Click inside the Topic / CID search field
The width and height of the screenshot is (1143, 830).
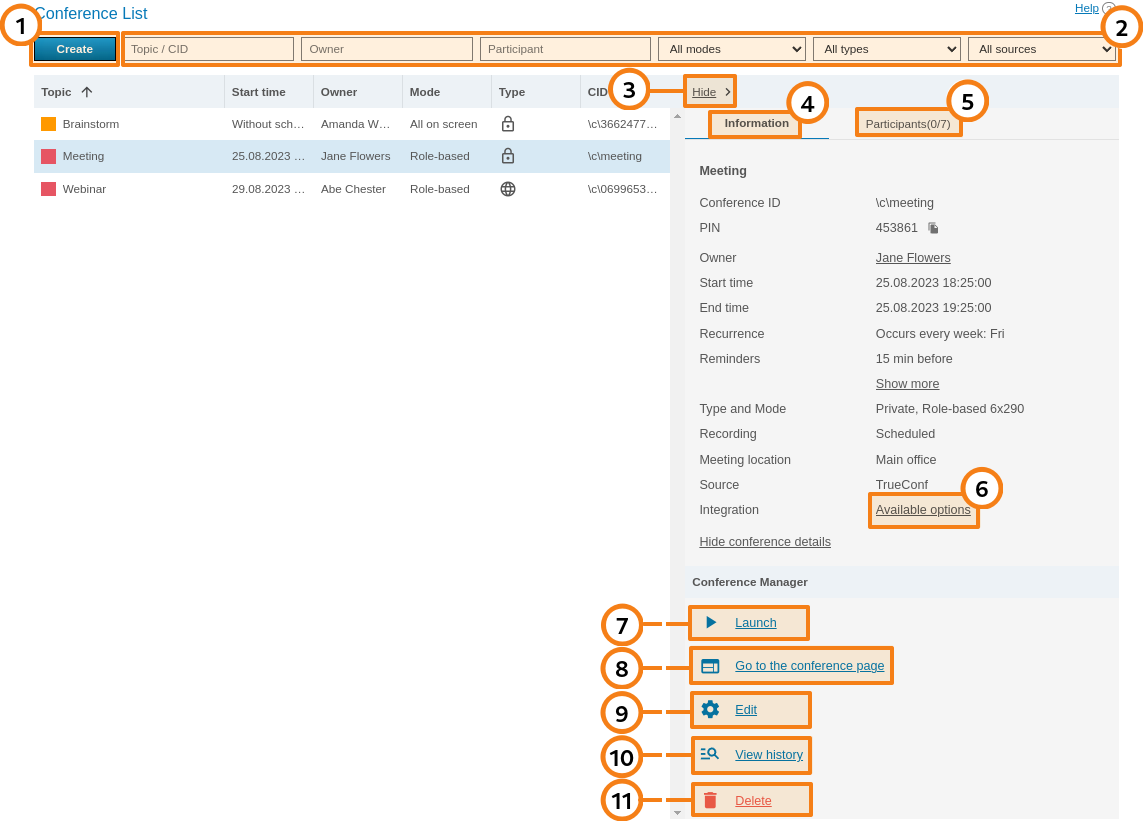point(208,48)
